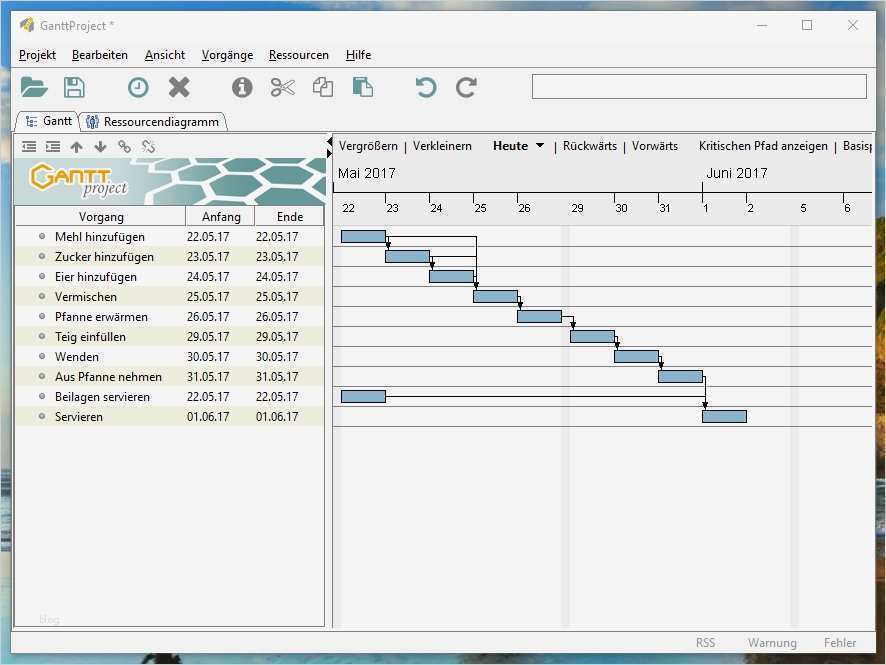Click the Copy icon in the toolbar
Viewport: 886px width, 665px height.
tap(322, 87)
